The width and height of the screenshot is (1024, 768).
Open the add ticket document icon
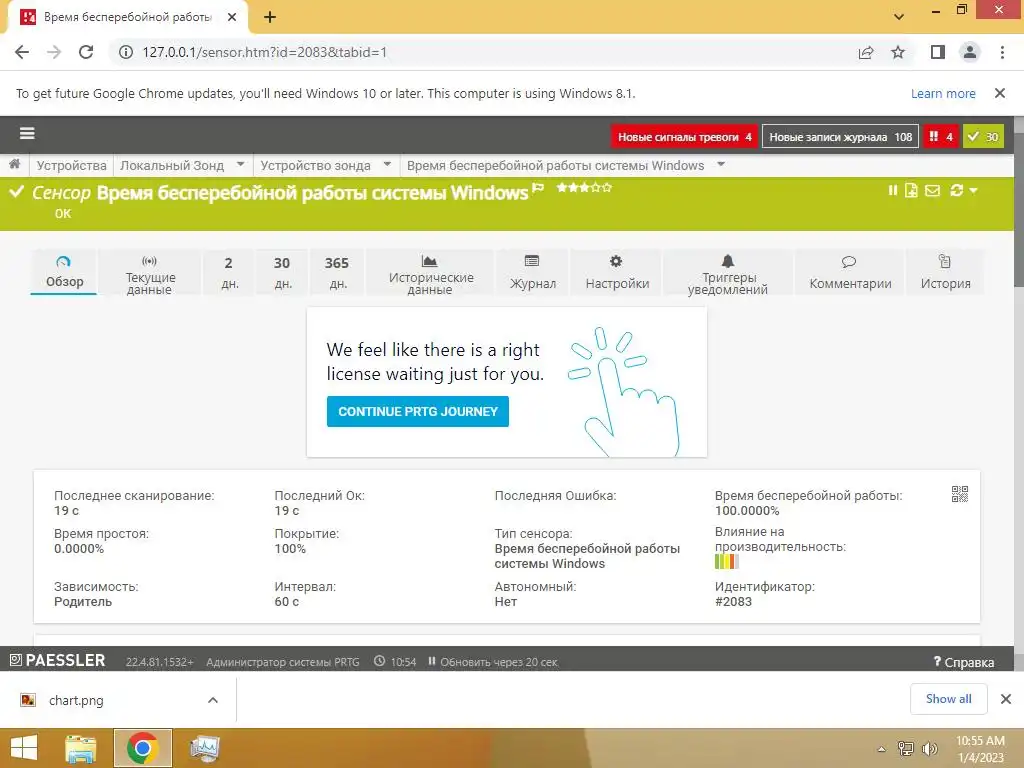(911, 190)
